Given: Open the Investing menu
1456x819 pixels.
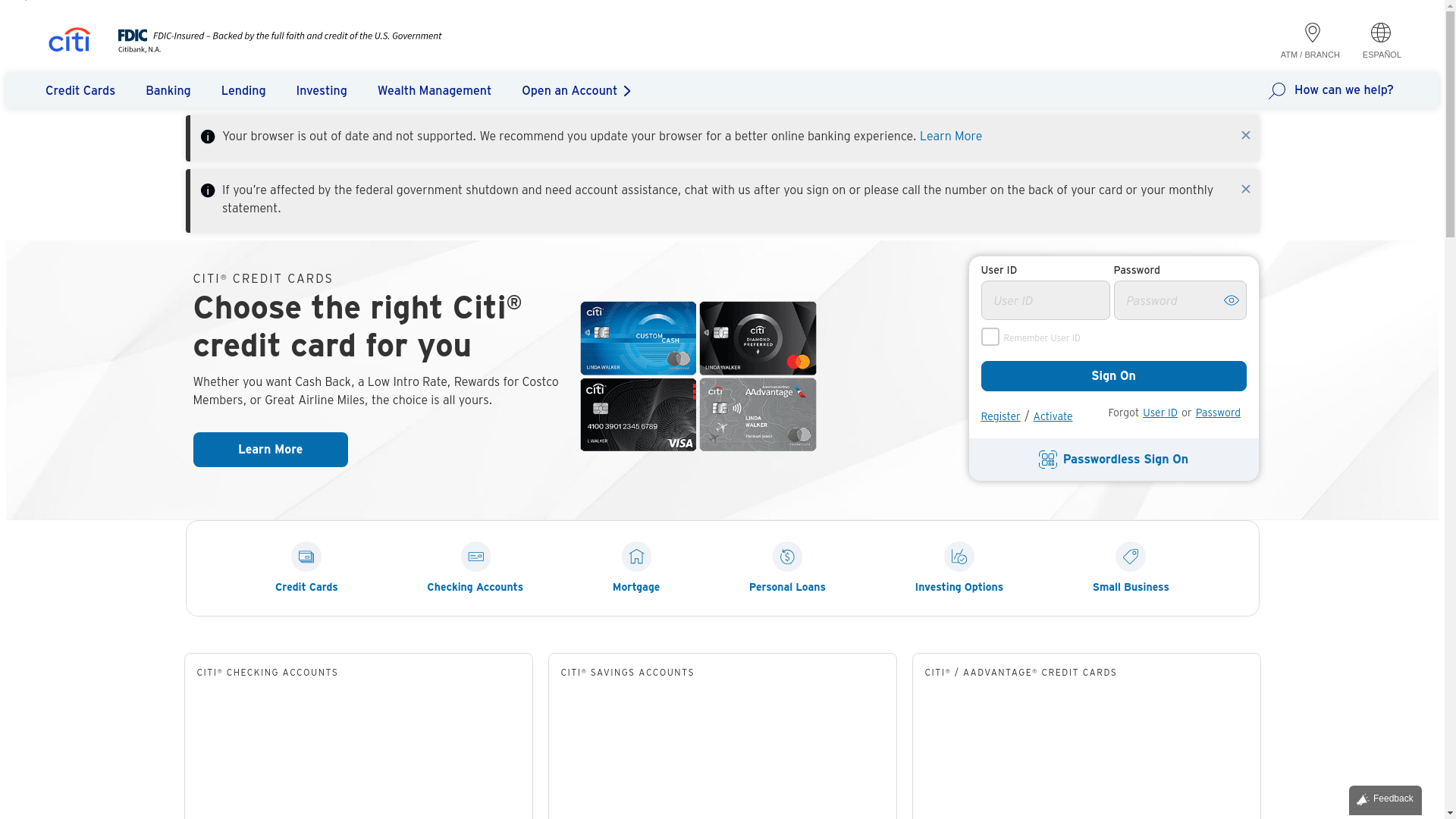Looking at the screenshot, I should (322, 91).
